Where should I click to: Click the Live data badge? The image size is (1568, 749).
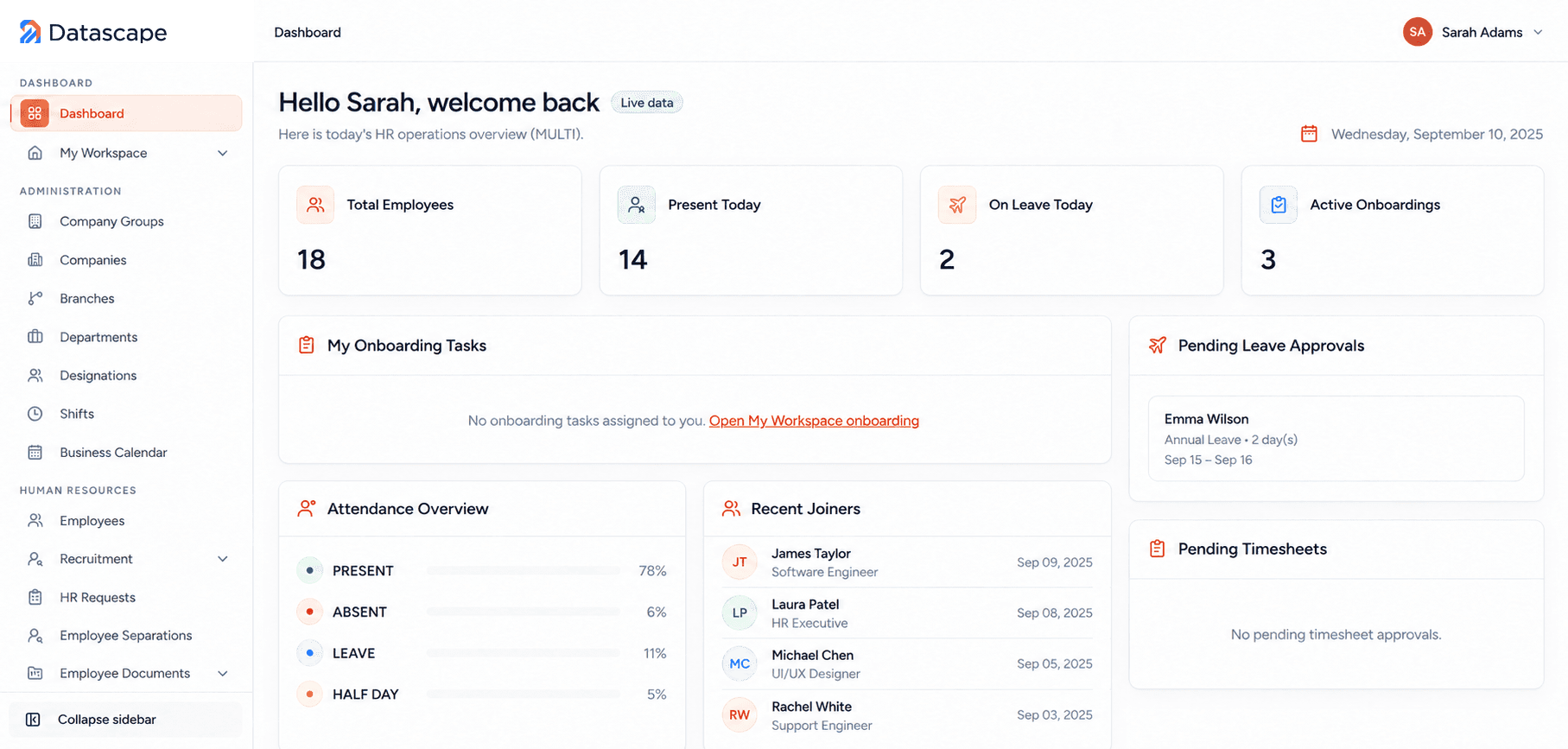(x=647, y=103)
